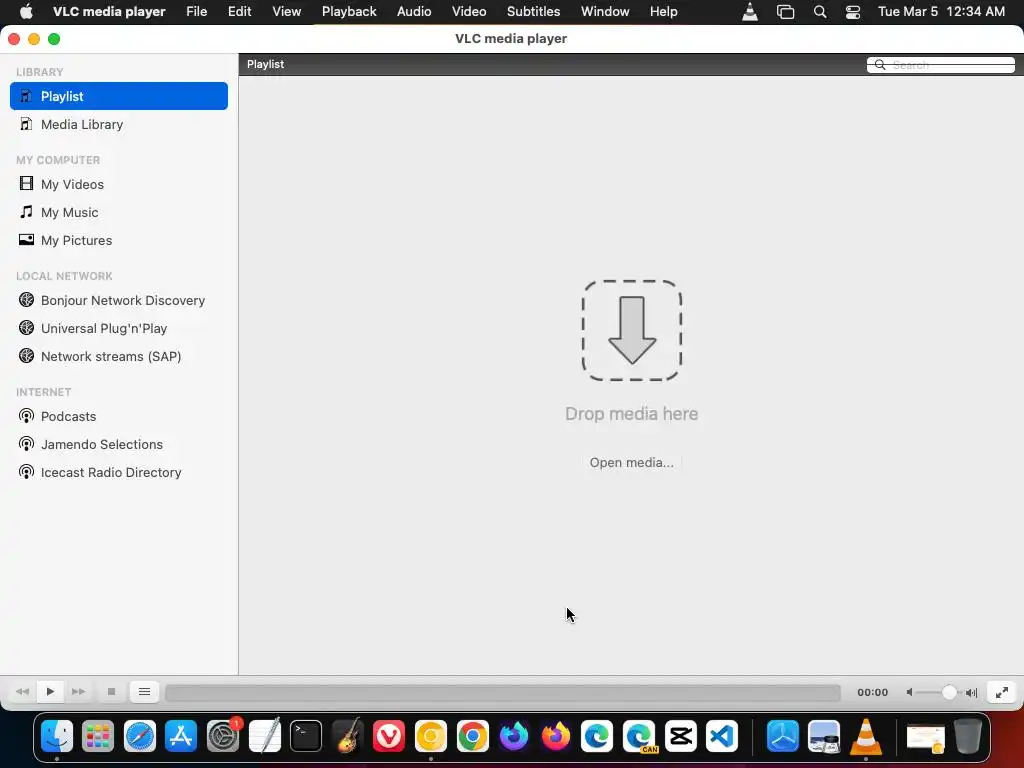This screenshot has width=1024, height=768.
Task: Open the Playback menu
Action: tap(349, 12)
